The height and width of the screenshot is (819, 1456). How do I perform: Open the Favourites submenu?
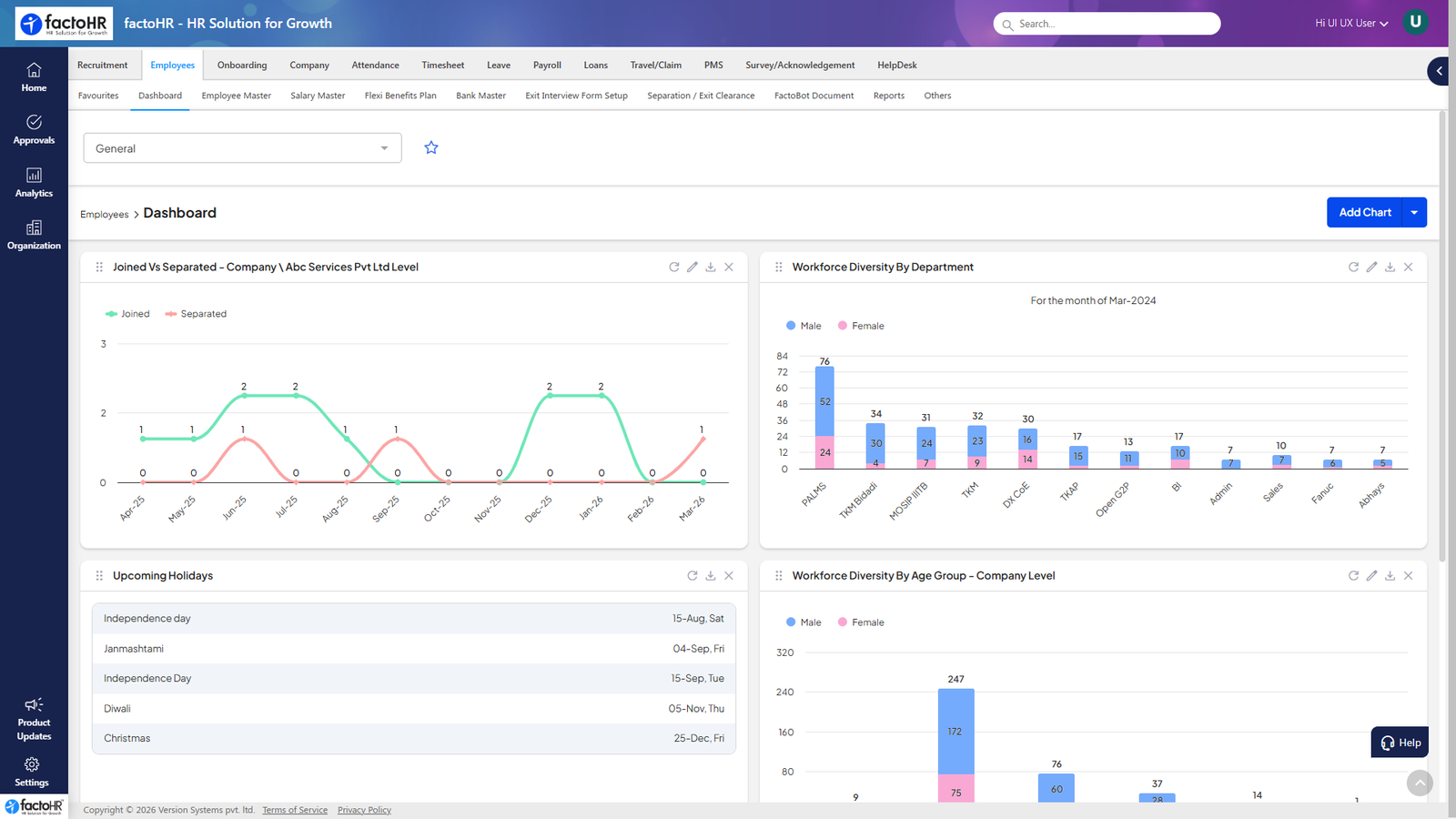point(98,96)
